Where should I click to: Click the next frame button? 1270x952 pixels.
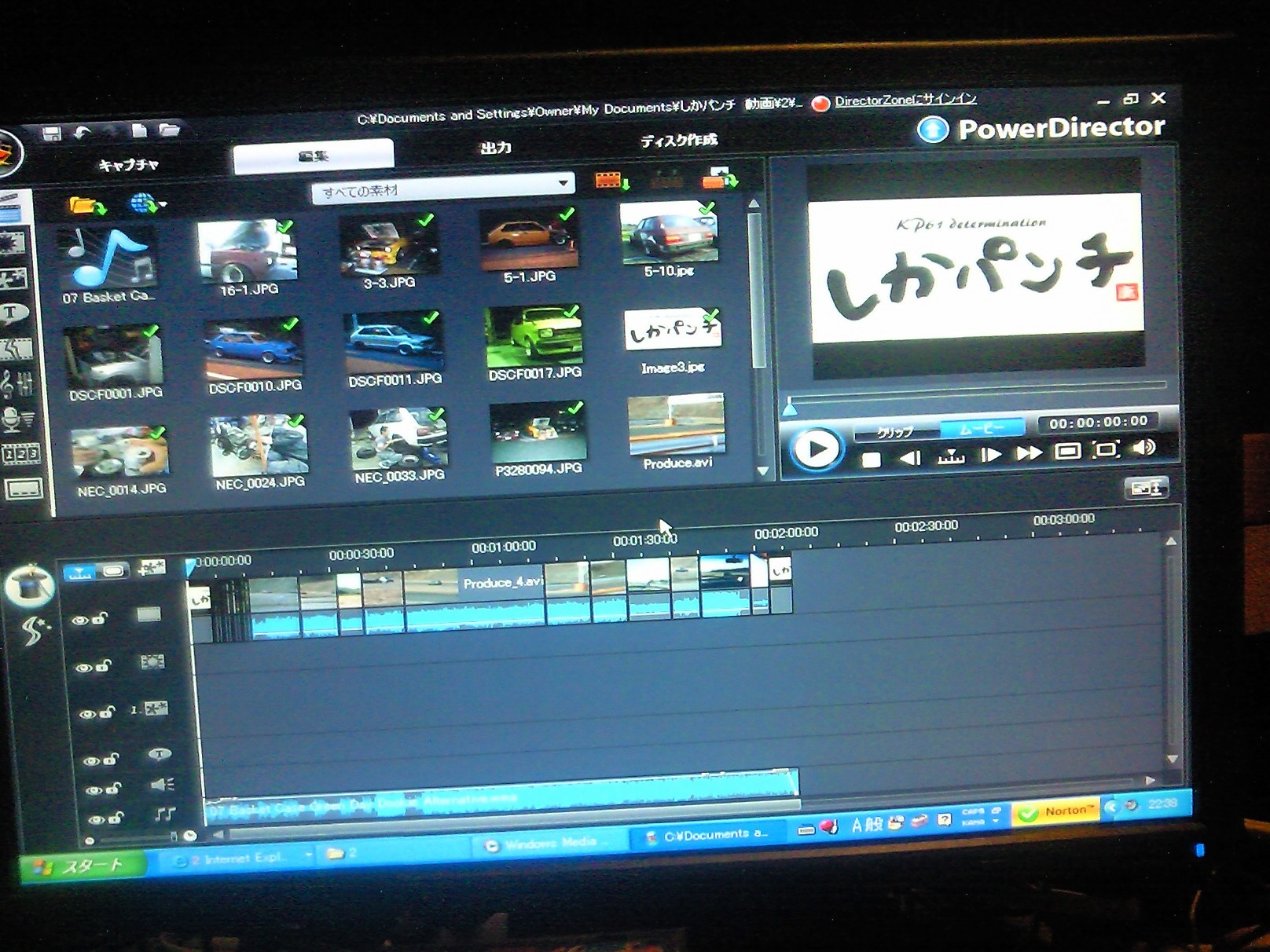tap(990, 455)
